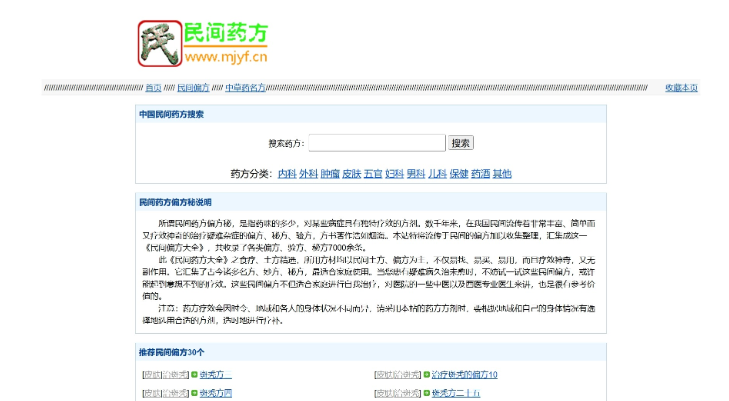Open the 民间偏方 navigation link

pos(193,88)
